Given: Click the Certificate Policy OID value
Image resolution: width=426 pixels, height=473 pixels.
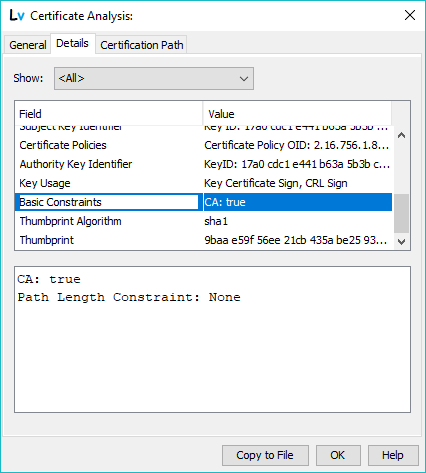Looking at the screenshot, I should click(297, 145).
